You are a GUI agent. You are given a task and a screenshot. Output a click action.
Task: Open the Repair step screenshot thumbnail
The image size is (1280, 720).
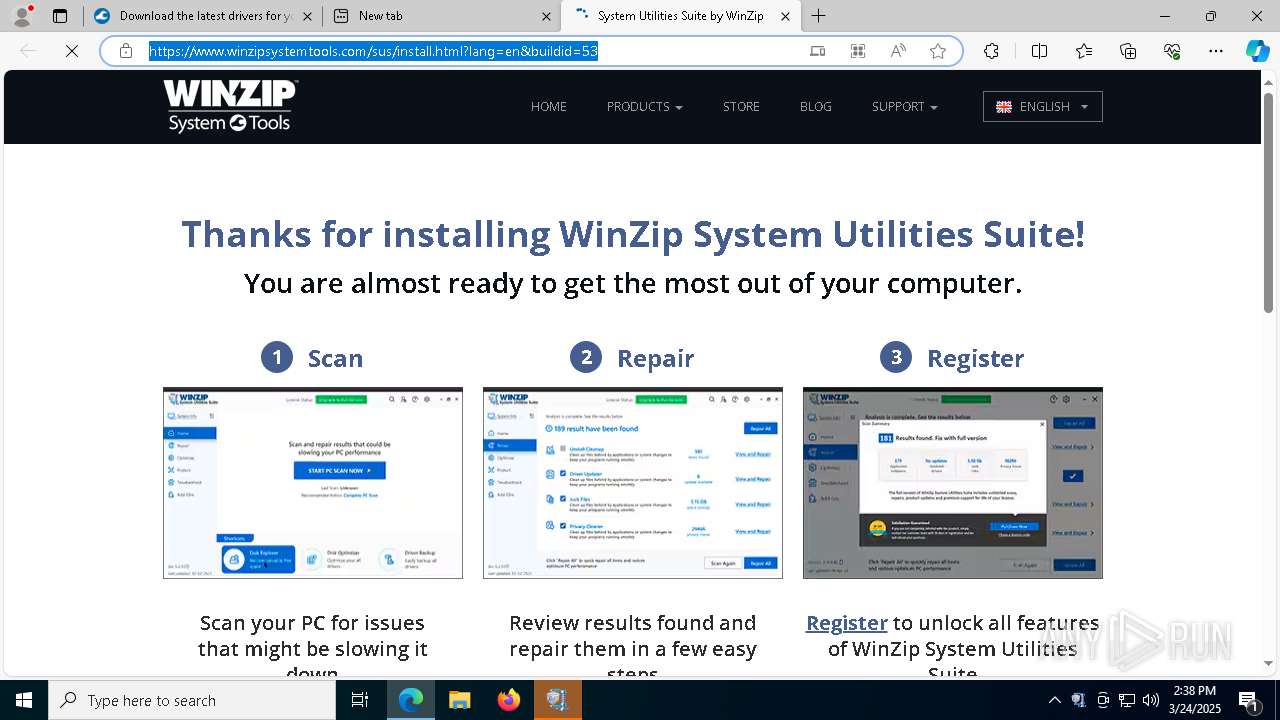pos(633,483)
